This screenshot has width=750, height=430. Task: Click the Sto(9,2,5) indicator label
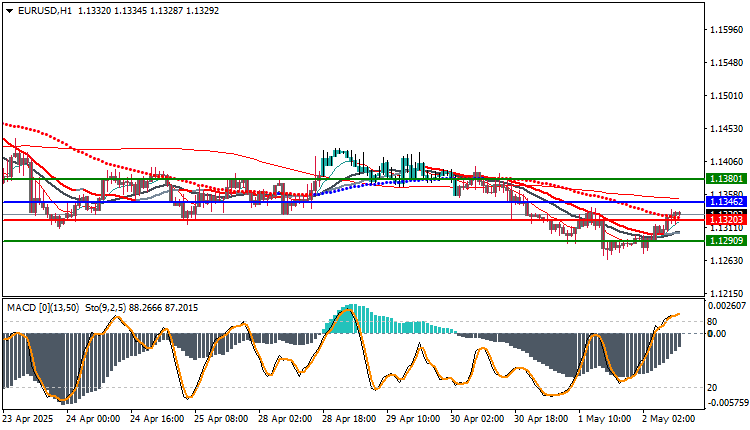(105, 308)
